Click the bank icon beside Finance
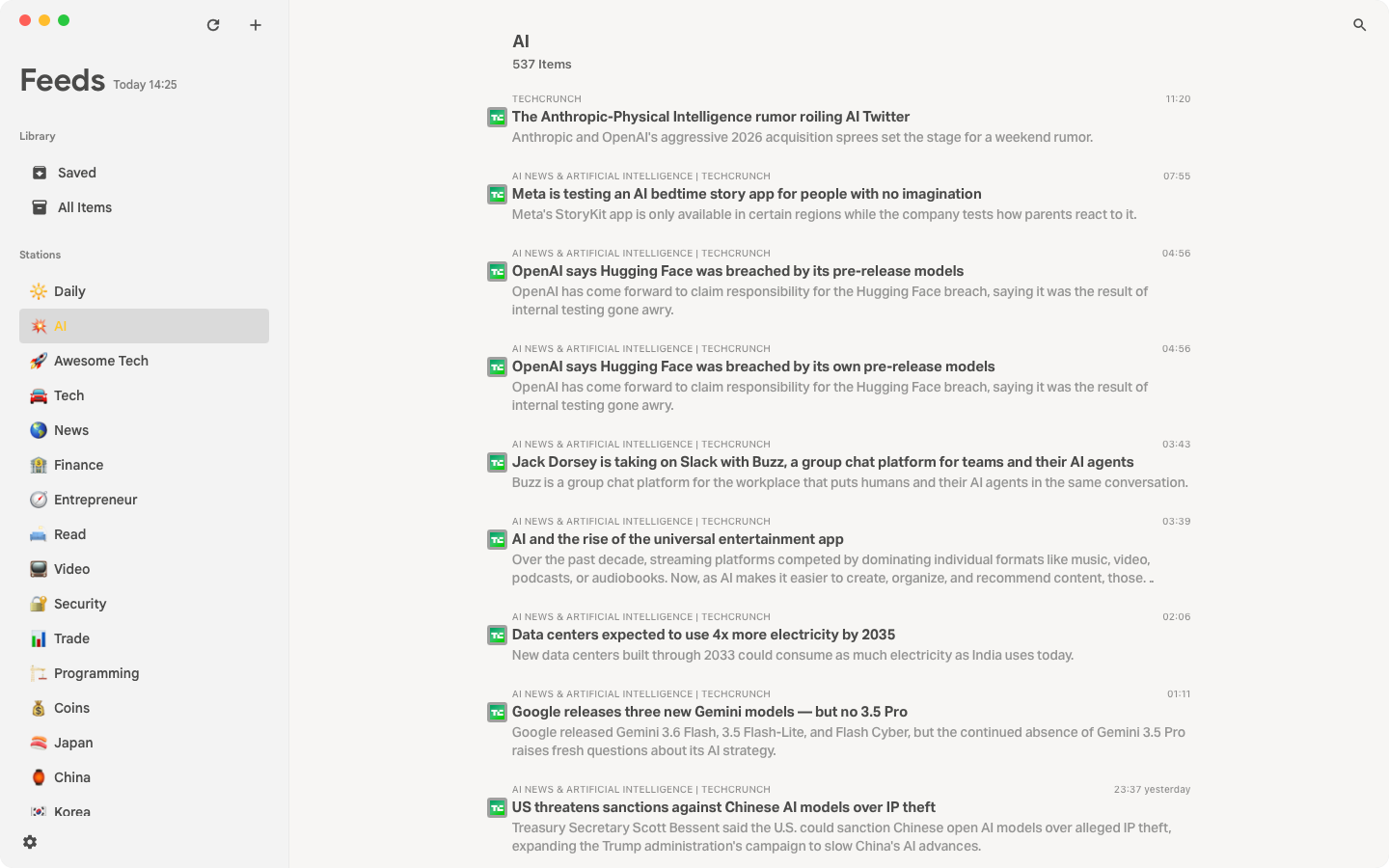Image resolution: width=1389 pixels, height=868 pixels. click(x=39, y=465)
